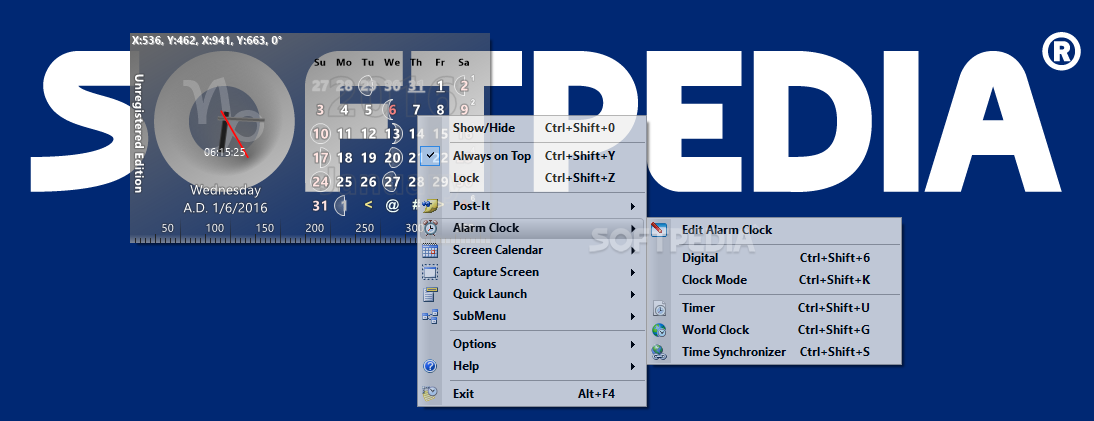The width and height of the screenshot is (1094, 421).
Task: Expand the Options submenu arrow
Action: point(633,344)
